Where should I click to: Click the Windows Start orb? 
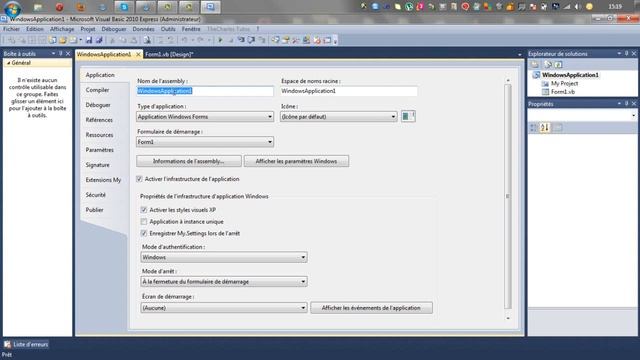[x=12, y=8]
